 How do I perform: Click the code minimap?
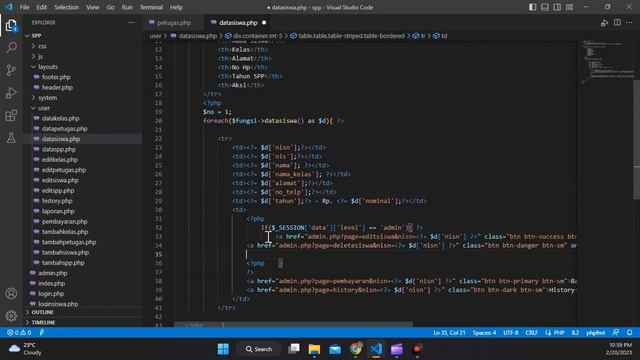607,61
